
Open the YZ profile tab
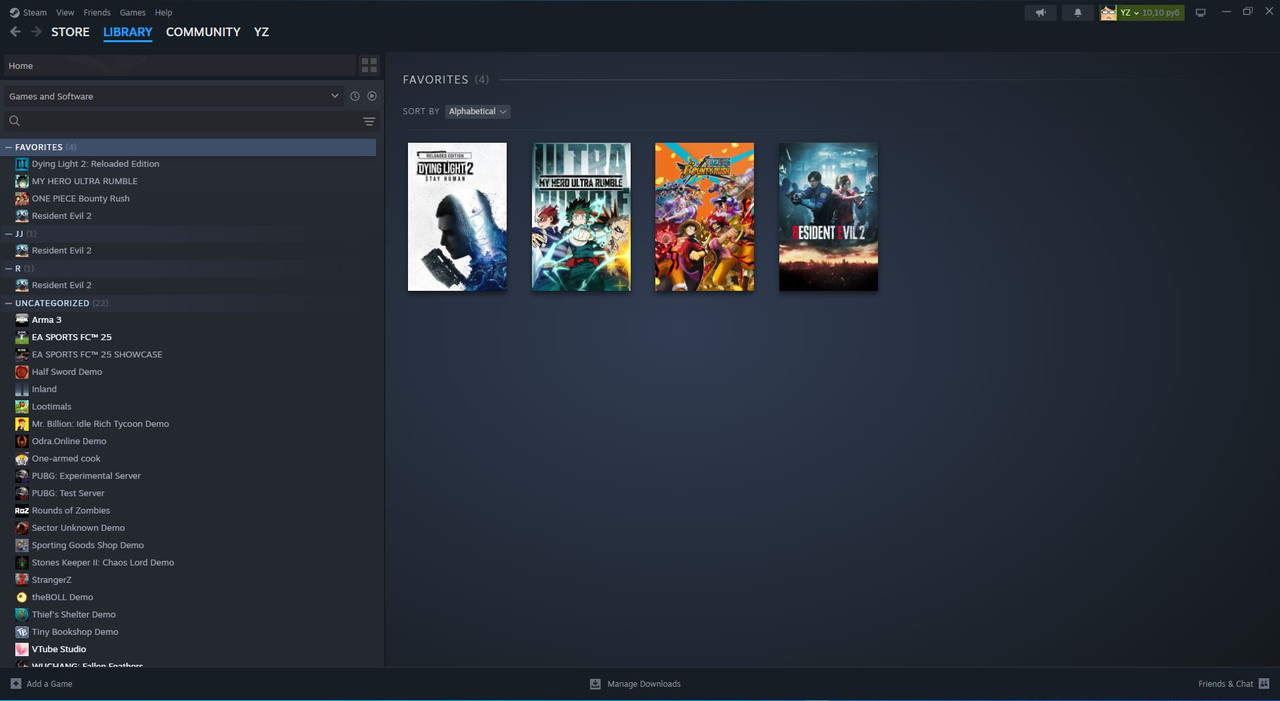point(261,32)
